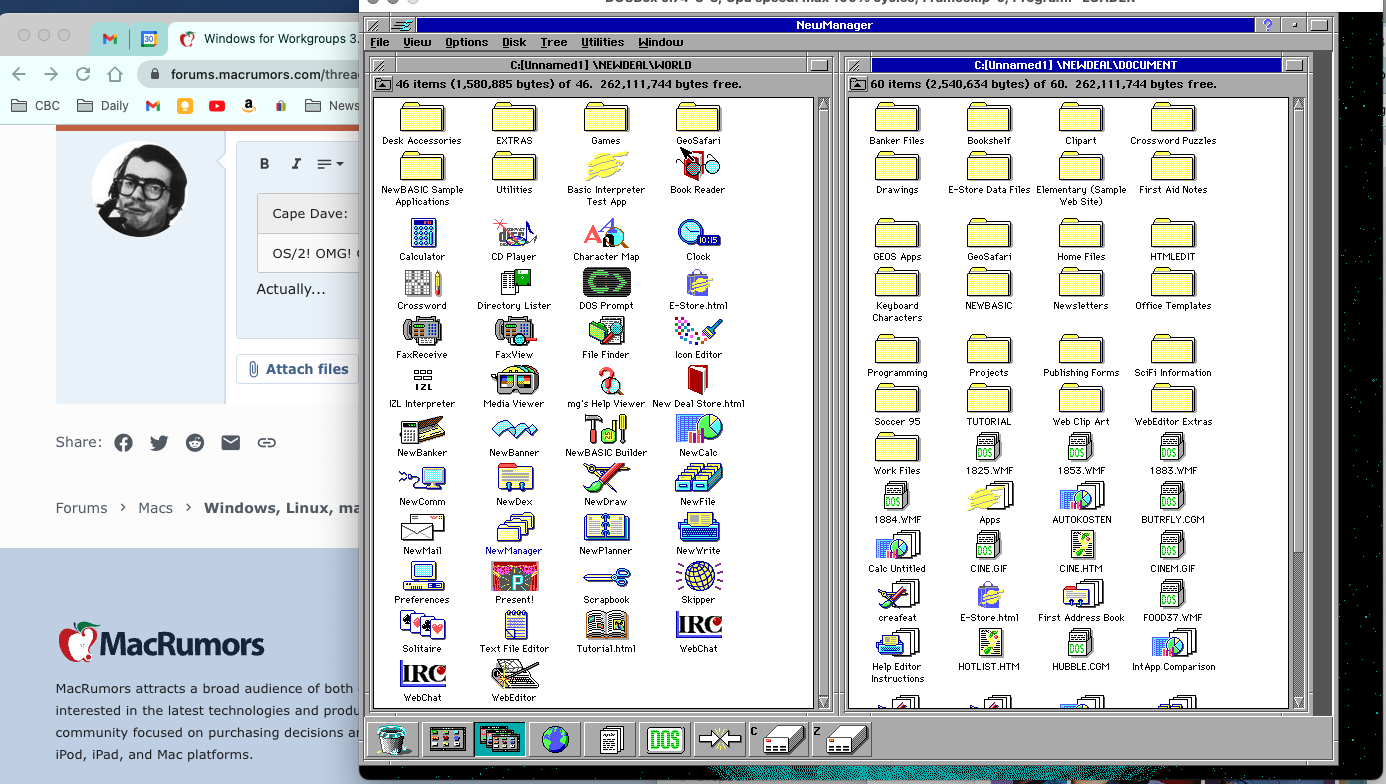This screenshot has width=1386, height=784.
Task: Open the Disk menu
Action: tap(514, 42)
